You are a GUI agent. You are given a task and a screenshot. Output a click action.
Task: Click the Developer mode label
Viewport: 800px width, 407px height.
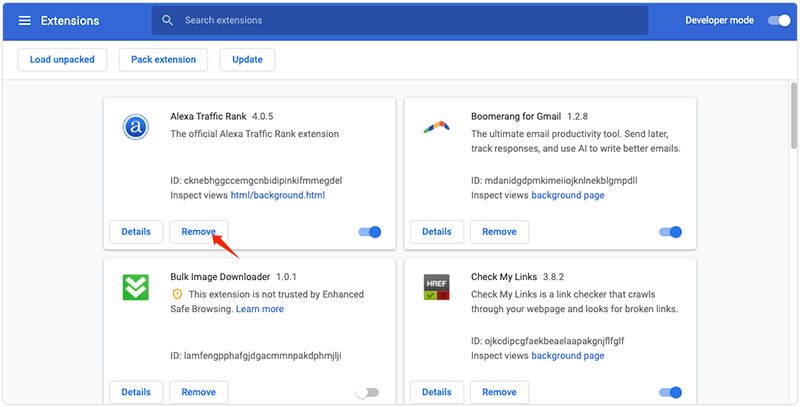pyautogui.click(x=719, y=20)
